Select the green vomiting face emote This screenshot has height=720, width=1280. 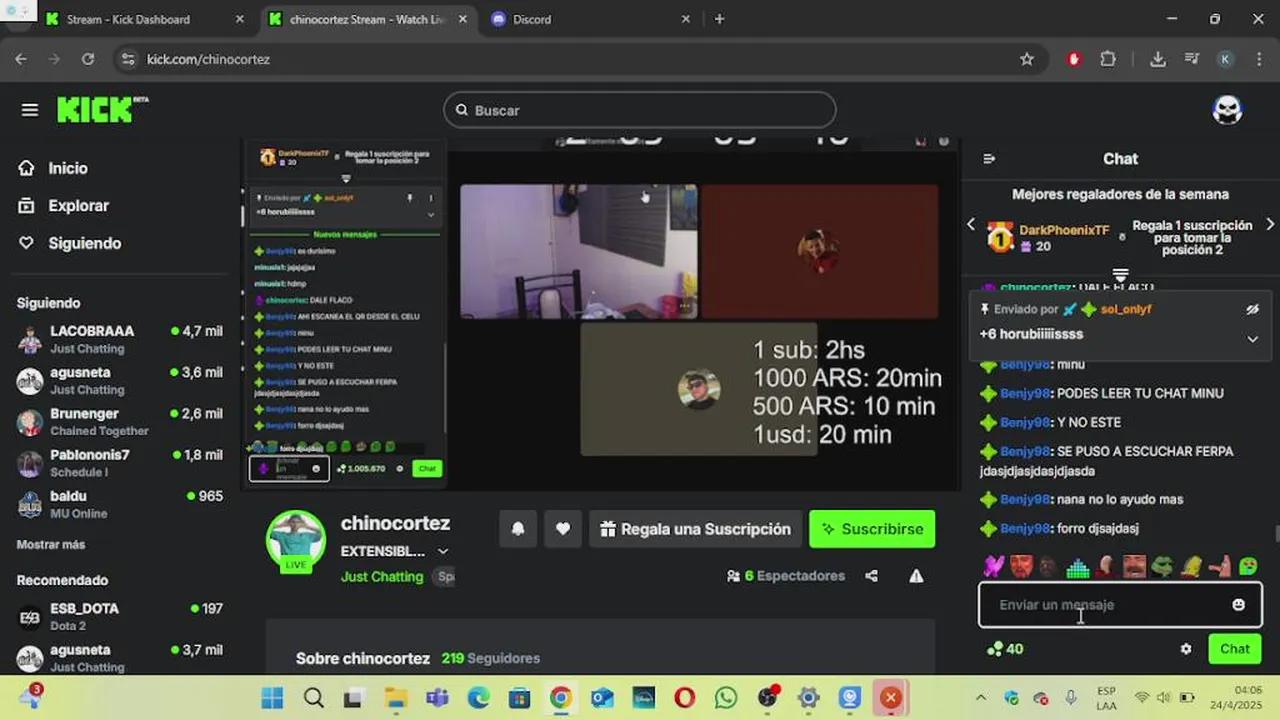coord(1248,567)
